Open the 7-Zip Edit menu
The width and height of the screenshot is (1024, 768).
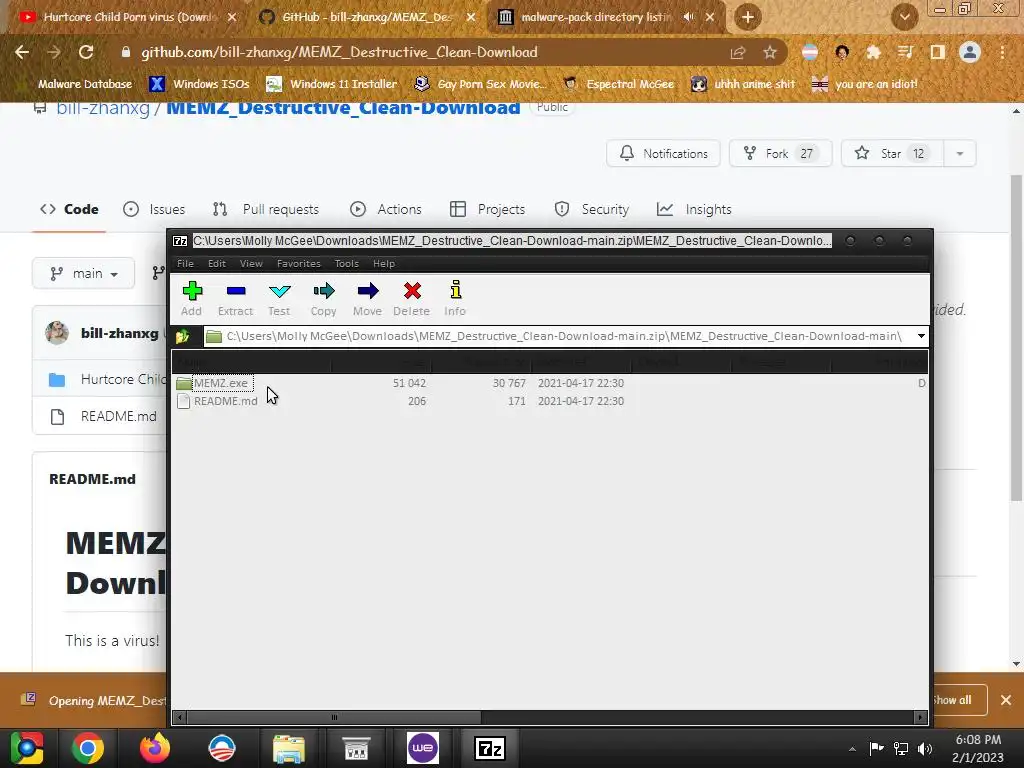tap(217, 264)
